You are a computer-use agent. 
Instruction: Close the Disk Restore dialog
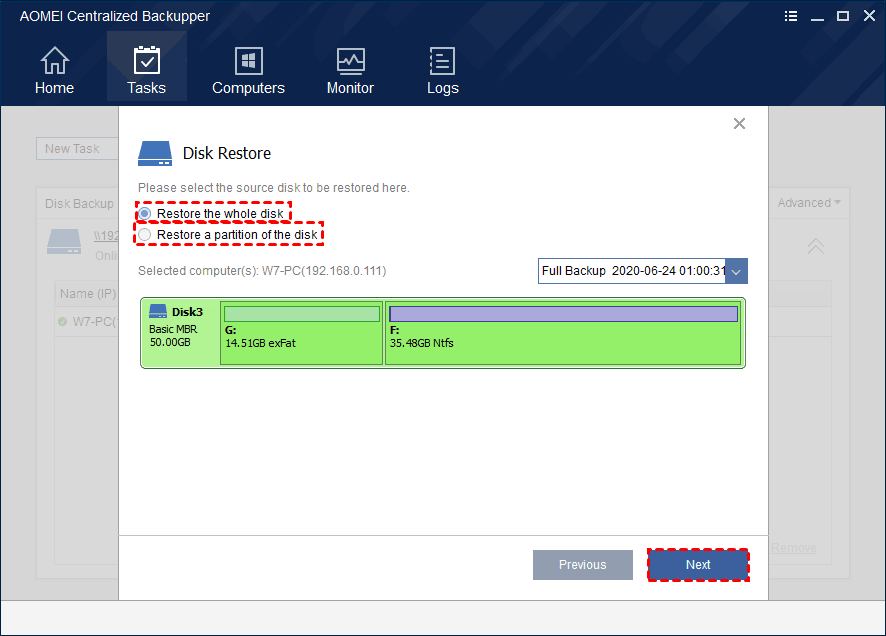click(x=739, y=124)
